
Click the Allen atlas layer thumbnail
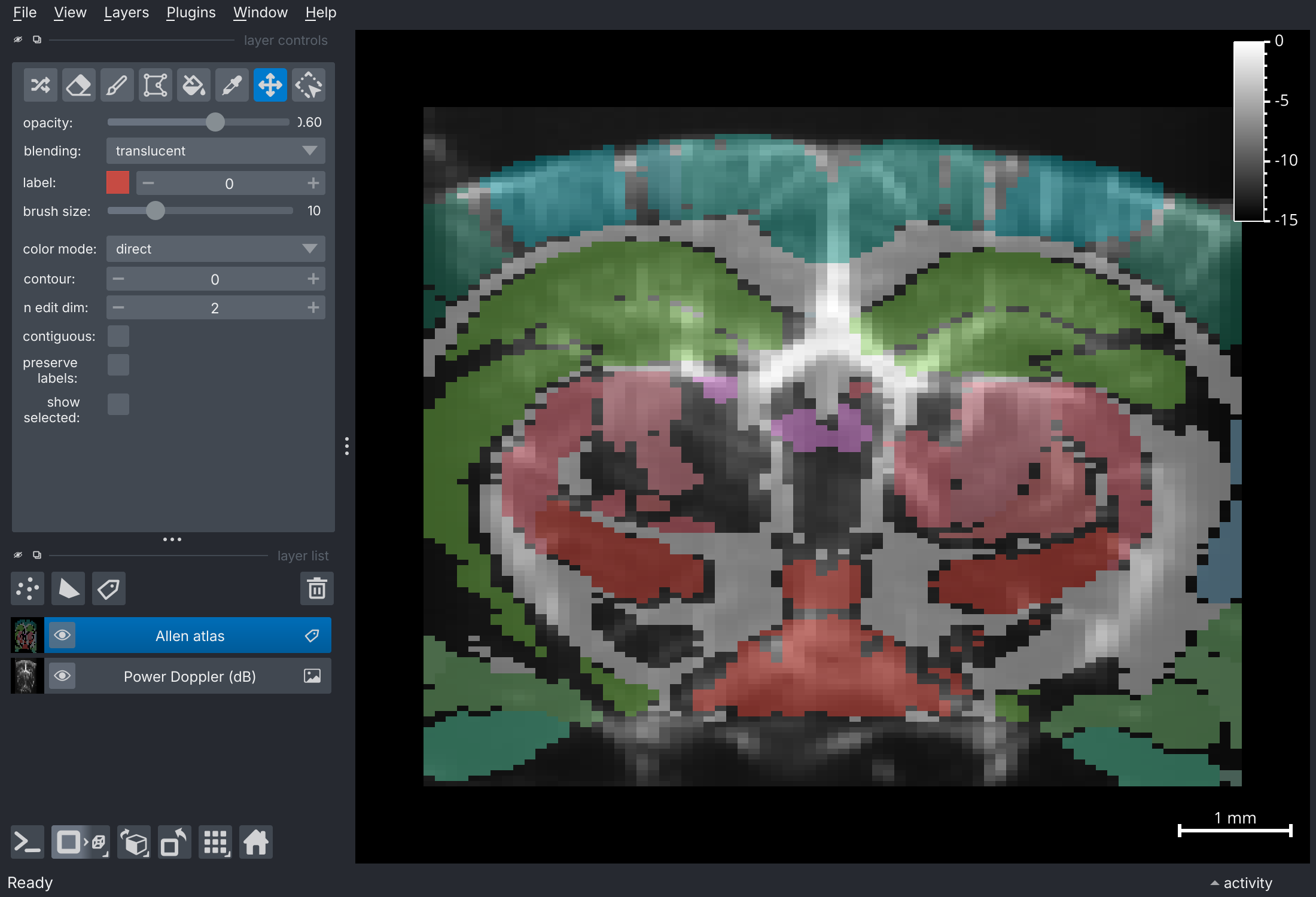(26, 635)
